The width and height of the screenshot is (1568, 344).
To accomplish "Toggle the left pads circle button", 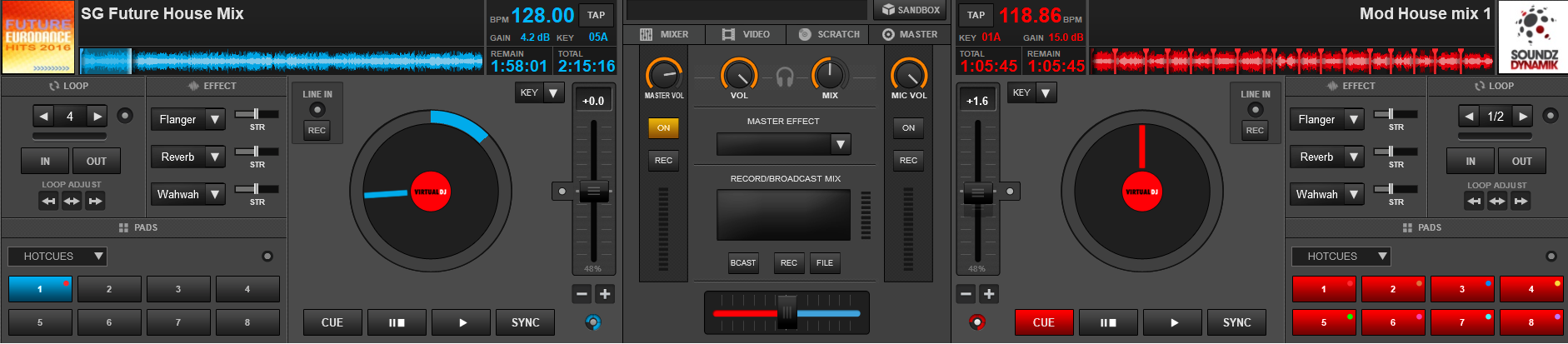I will coord(267,257).
